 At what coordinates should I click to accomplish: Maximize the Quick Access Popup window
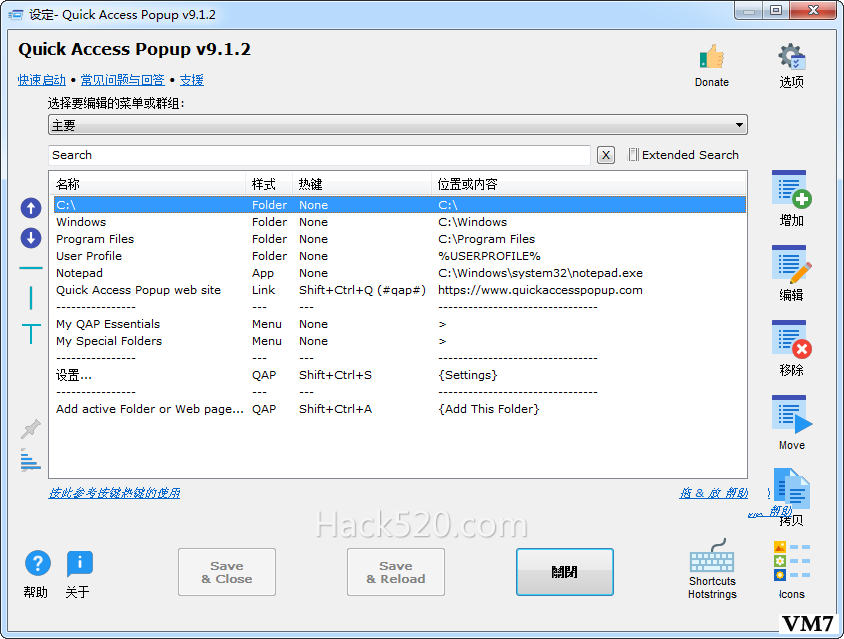click(x=776, y=11)
